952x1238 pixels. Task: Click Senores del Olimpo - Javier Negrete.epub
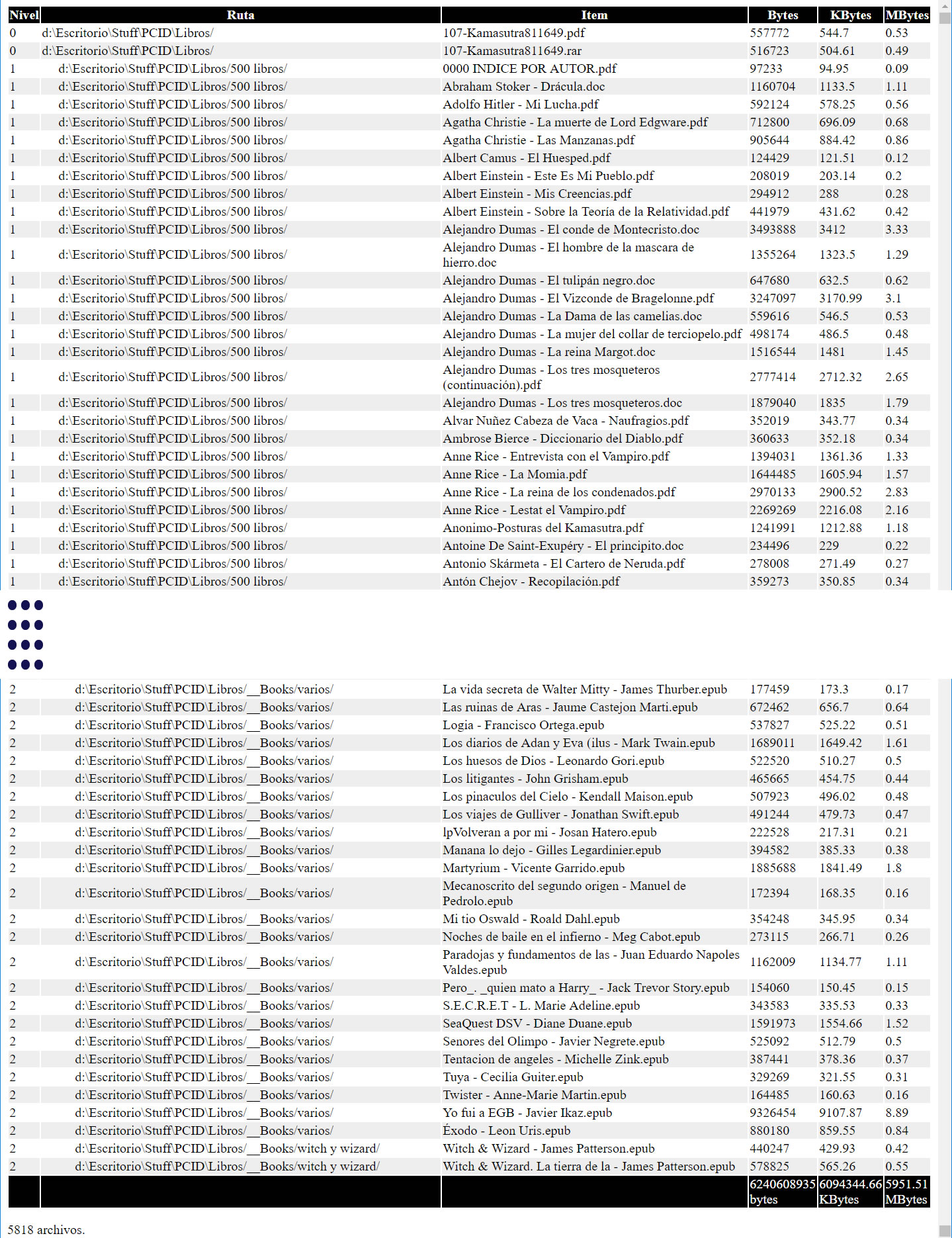(x=554, y=1041)
